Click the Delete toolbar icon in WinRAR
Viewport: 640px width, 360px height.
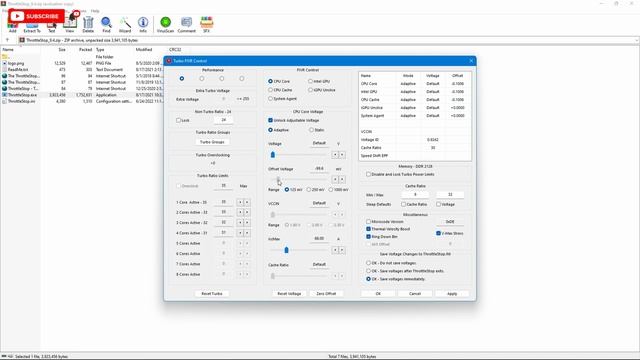pyautogui.click(x=88, y=24)
